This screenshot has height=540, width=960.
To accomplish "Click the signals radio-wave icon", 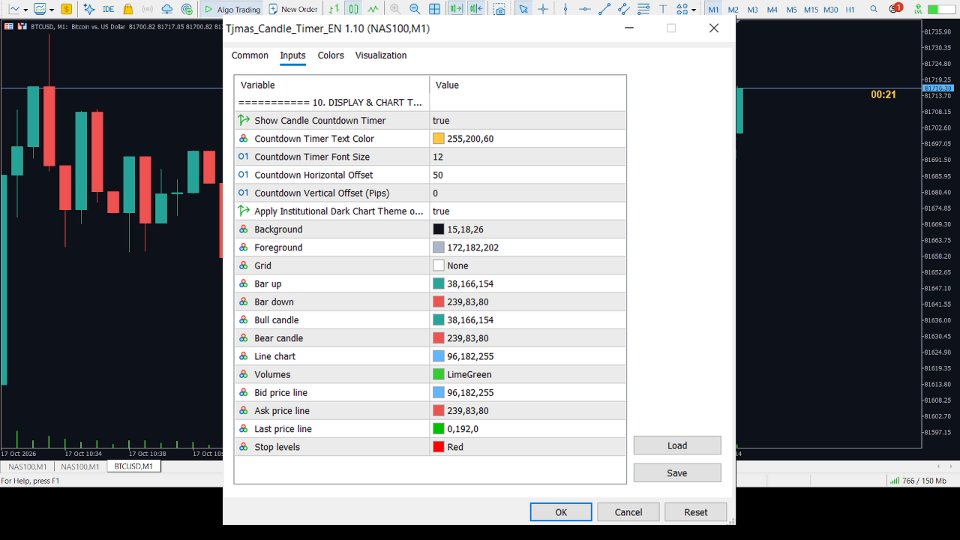I will coord(148,9).
